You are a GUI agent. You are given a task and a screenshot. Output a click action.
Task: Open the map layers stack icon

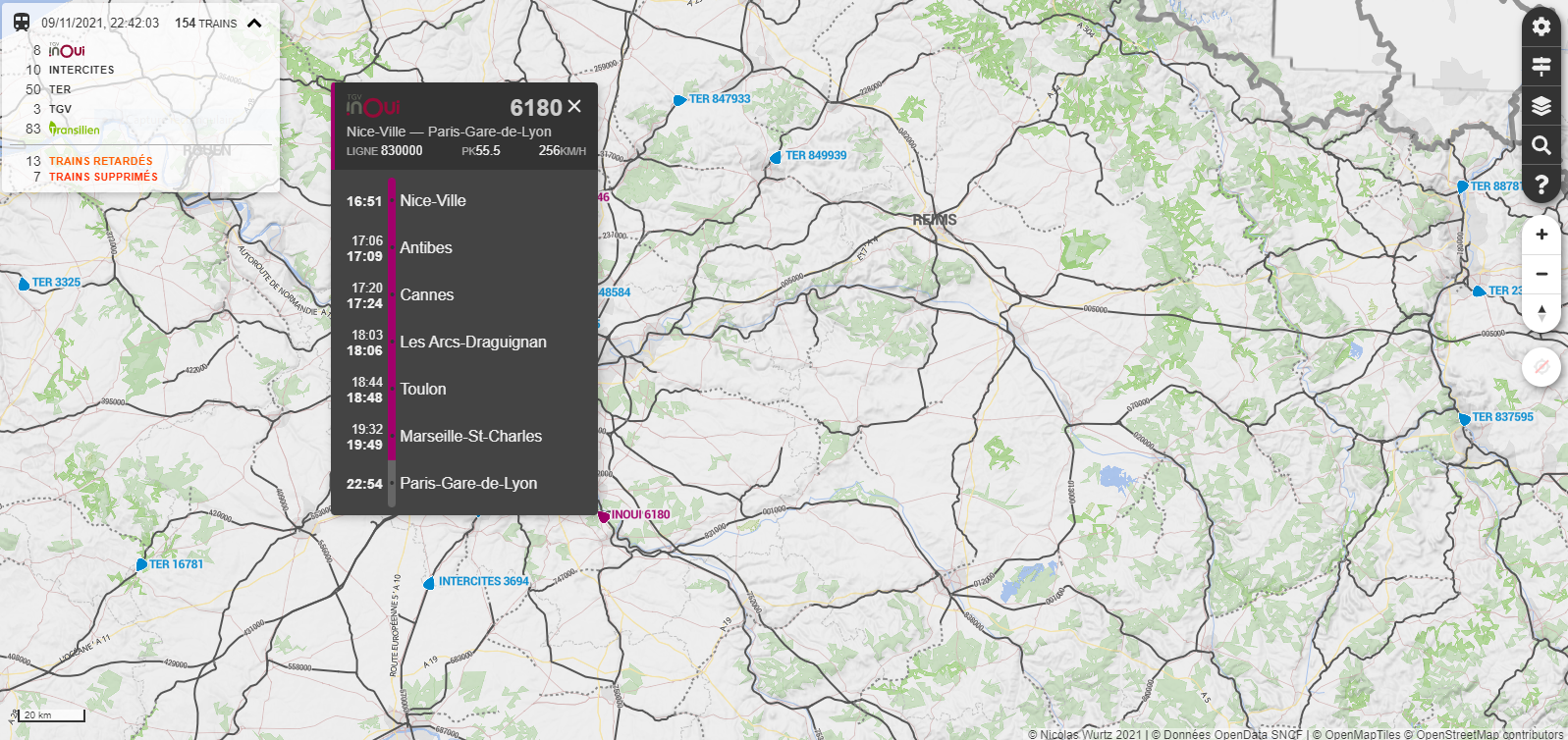pos(1541,105)
